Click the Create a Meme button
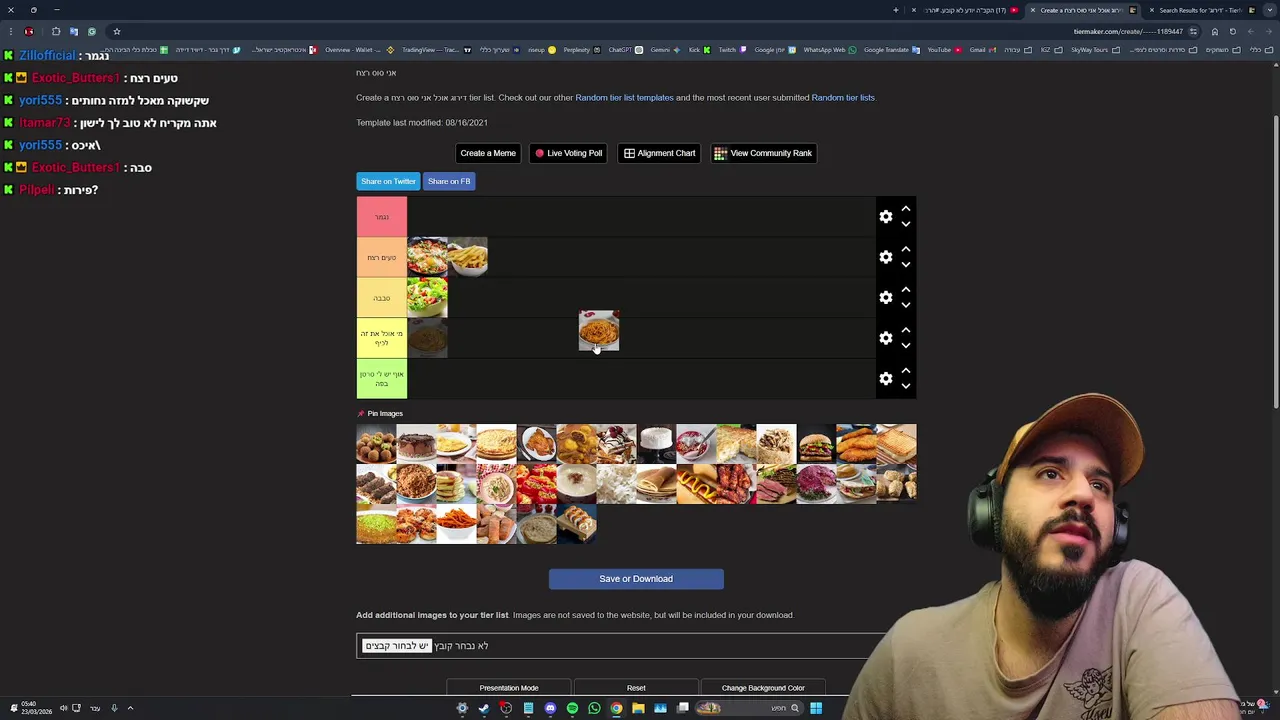Screen dimensions: 1280x720 (x=488, y=153)
